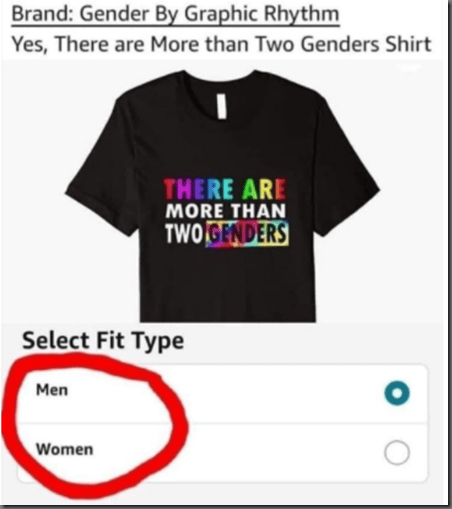The width and height of the screenshot is (452, 509).
Task: Click the colorful GENDERS graphic on shirt
Action: tap(247, 234)
